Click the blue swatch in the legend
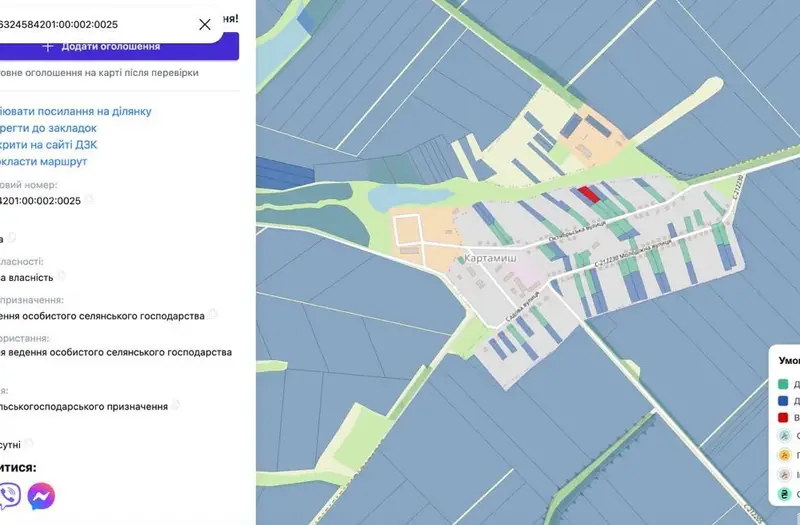This screenshot has width=800, height=525. click(x=783, y=401)
